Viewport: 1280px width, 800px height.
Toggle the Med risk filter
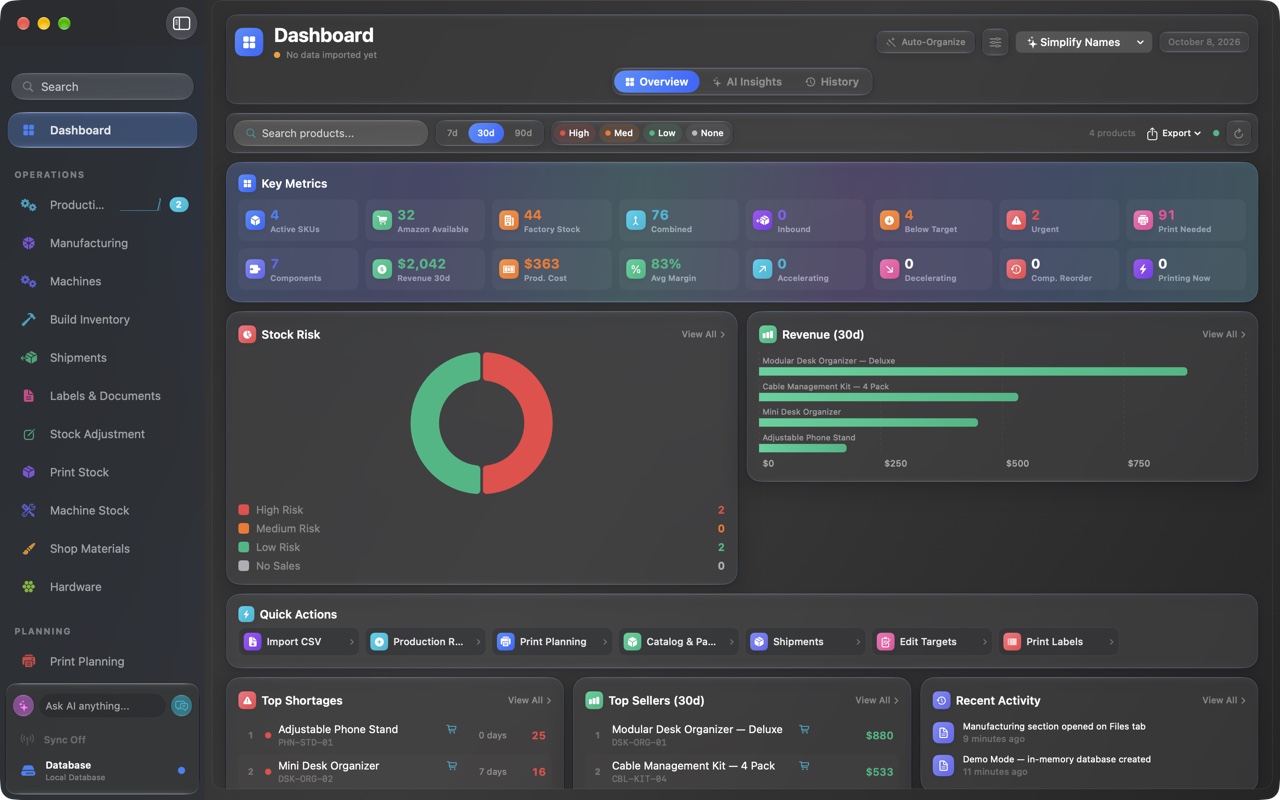(619, 133)
